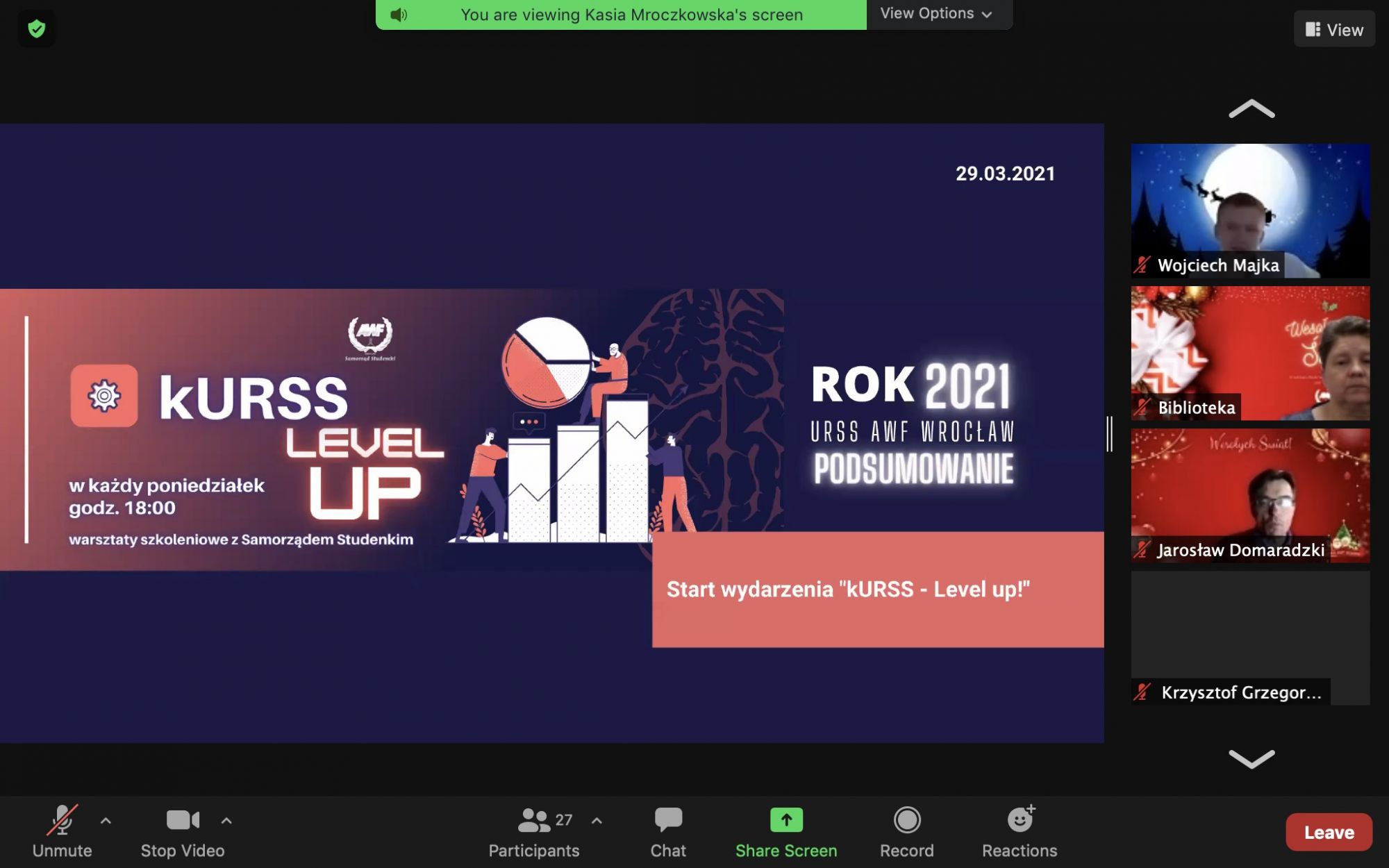This screenshot has height=868, width=1389.
Task: Click the "ROK 2021" heading on the slide
Action: click(x=910, y=385)
